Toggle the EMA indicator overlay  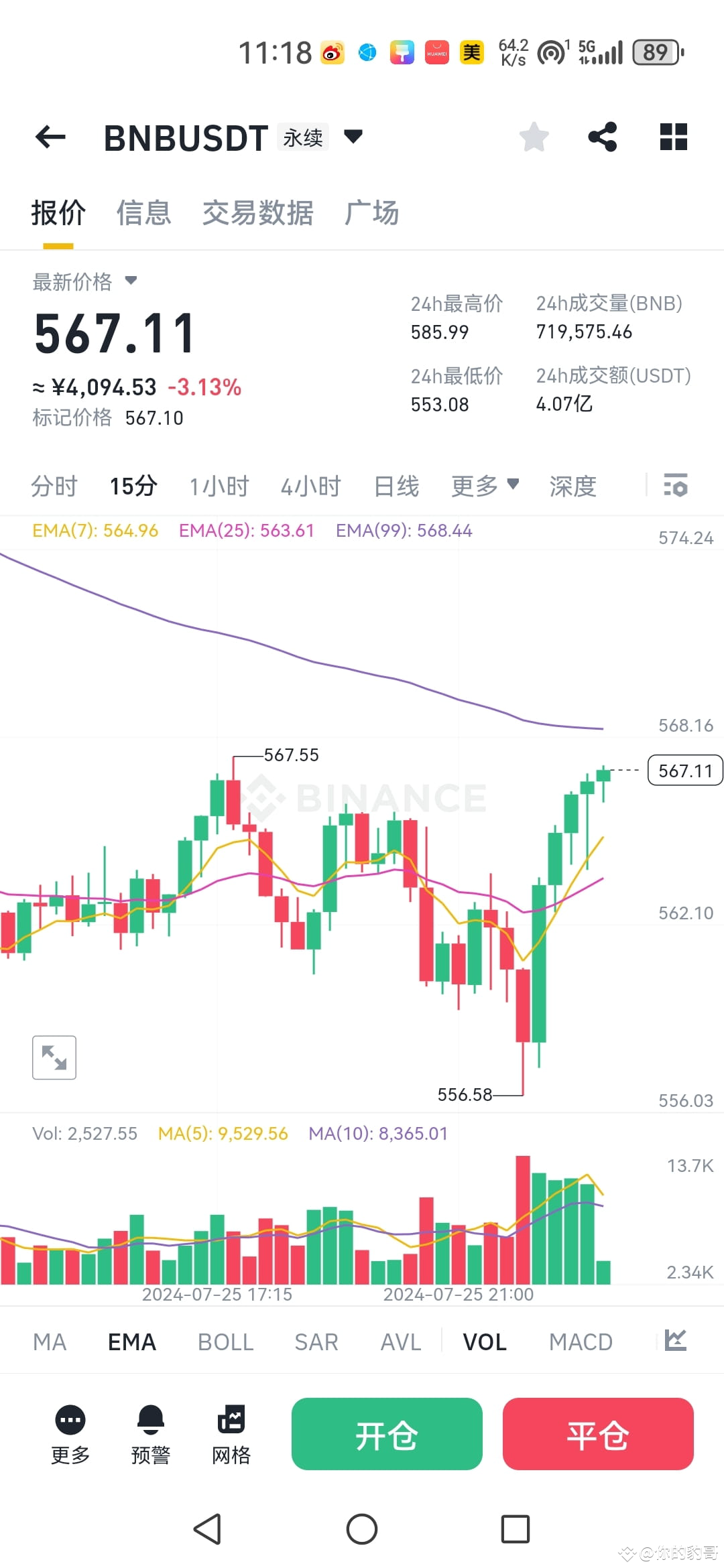131,1342
